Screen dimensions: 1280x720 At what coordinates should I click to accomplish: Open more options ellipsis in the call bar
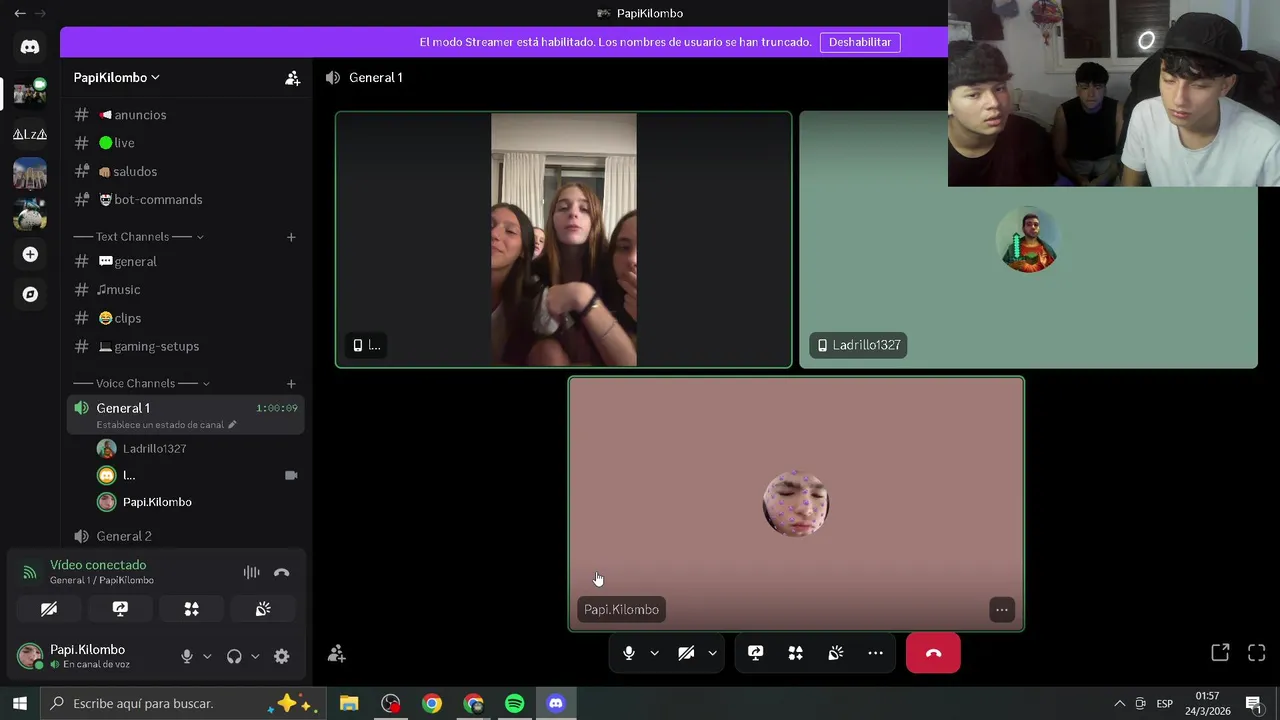(876, 653)
